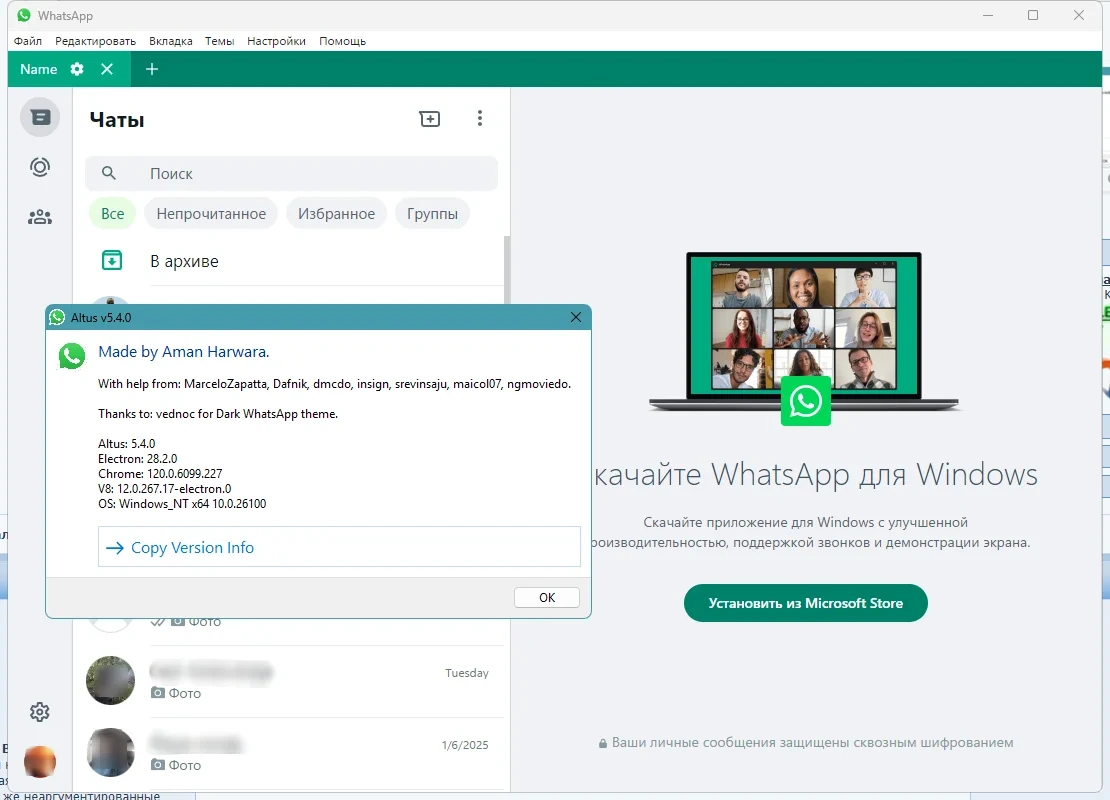This screenshot has height=800, width=1110.
Task: Click the OS: Windows_NT x64 line
Action: click(182, 504)
